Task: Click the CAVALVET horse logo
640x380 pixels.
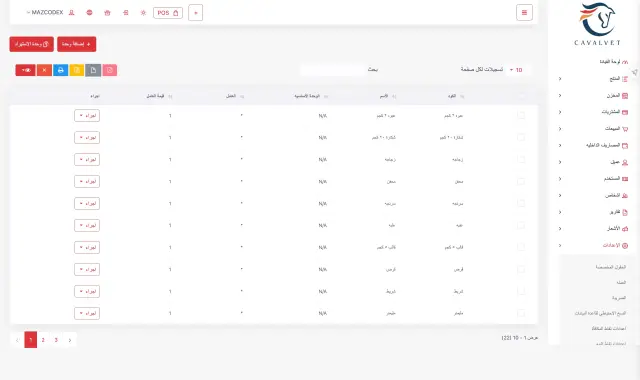Action: (x=597, y=24)
